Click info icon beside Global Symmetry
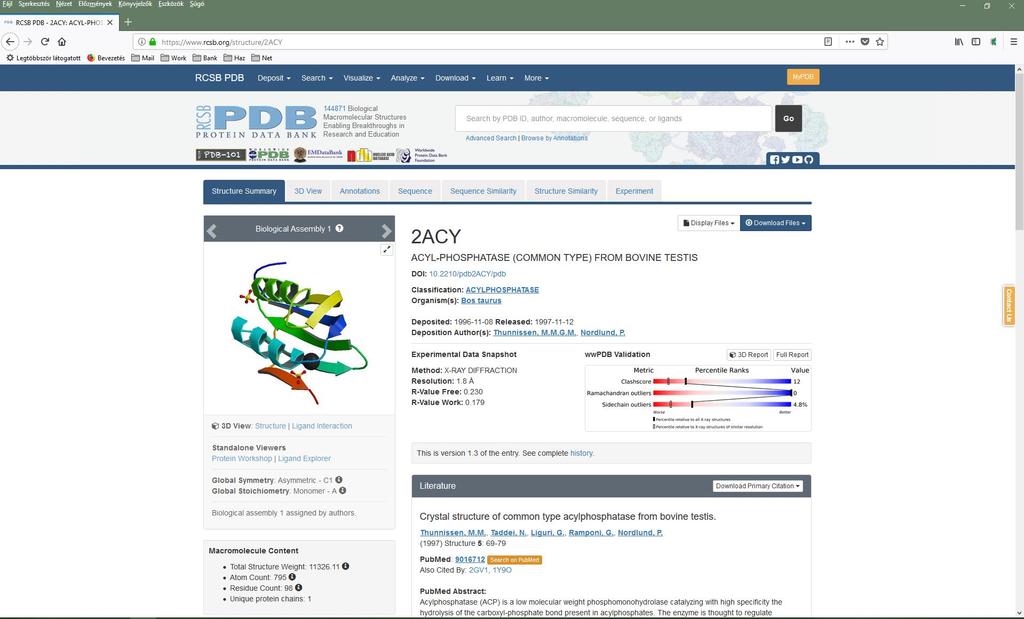1024x619 pixels. tap(339, 480)
